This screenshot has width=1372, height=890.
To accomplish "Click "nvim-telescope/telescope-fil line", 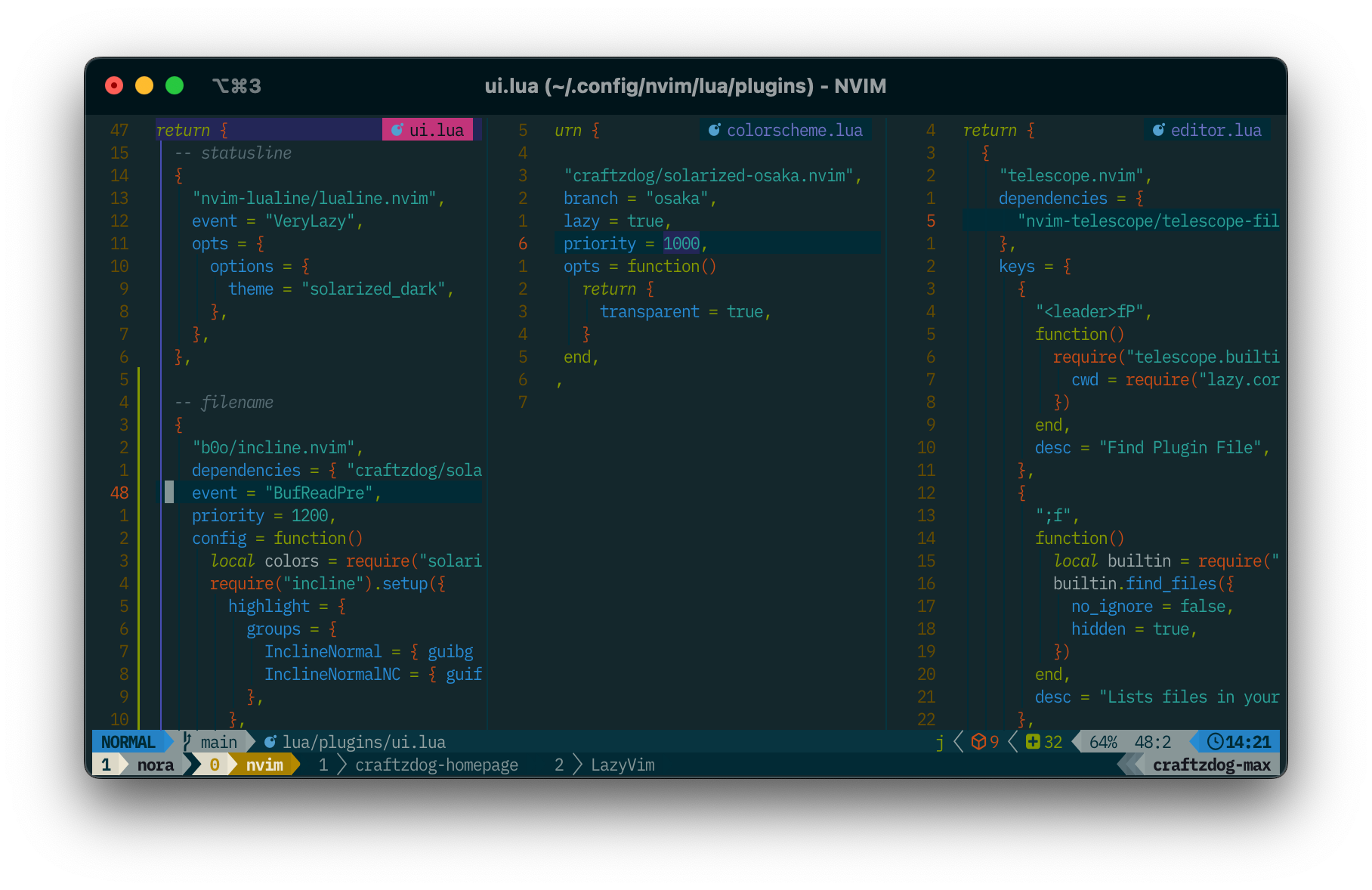I will tap(1148, 221).
